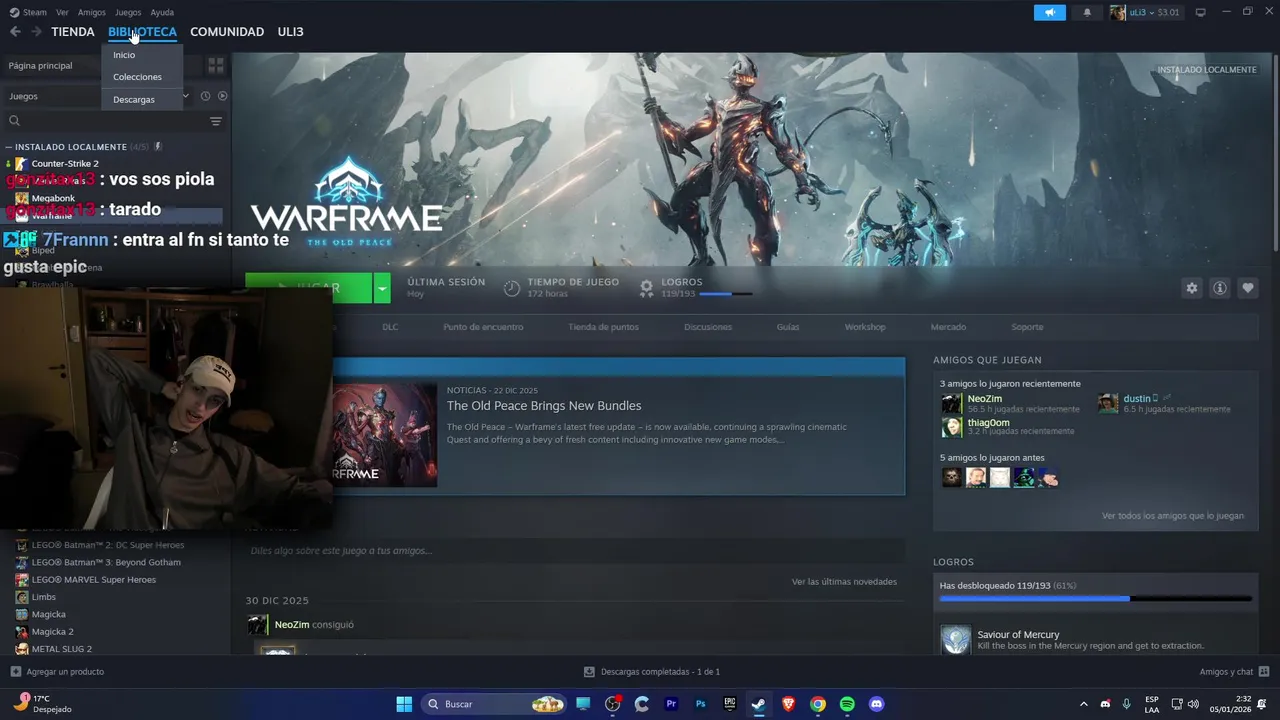Open Amigos y chat
The height and width of the screenshot is (720, 1280).
click(x=1234, y=672)
